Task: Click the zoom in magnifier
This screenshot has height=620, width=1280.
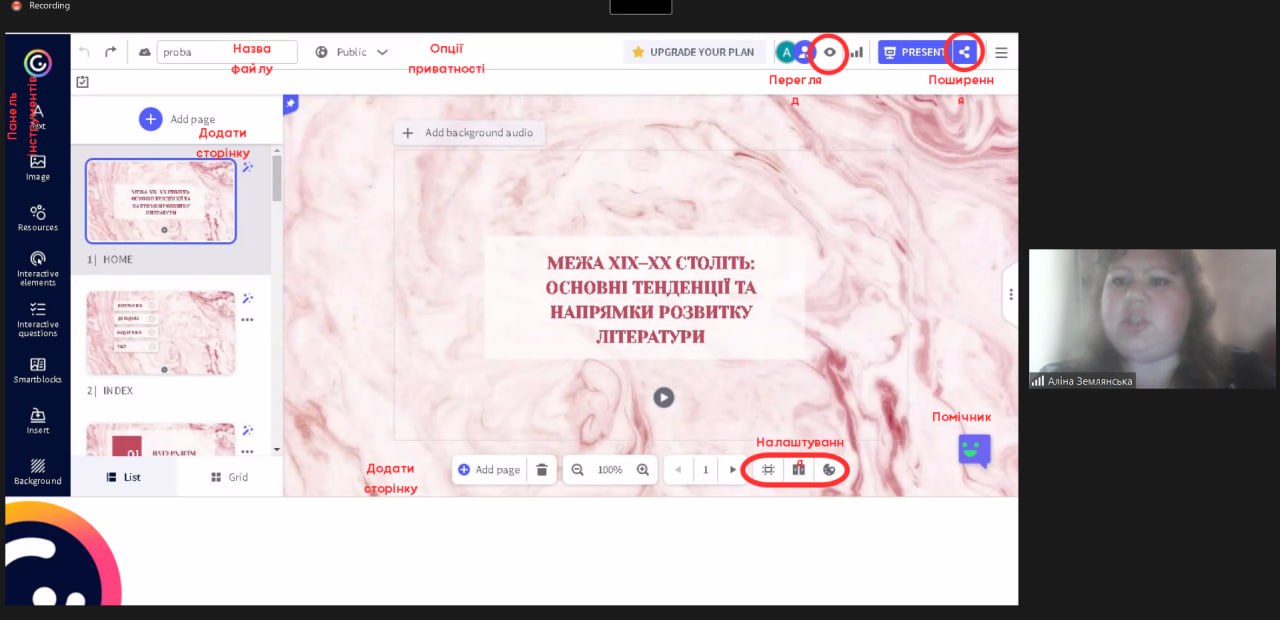Action: pos(643,469)
